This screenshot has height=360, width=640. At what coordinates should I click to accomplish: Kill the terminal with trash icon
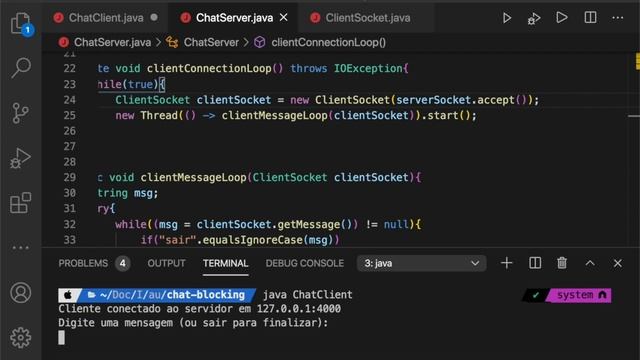pyautogui.click(x=562, y=263)
